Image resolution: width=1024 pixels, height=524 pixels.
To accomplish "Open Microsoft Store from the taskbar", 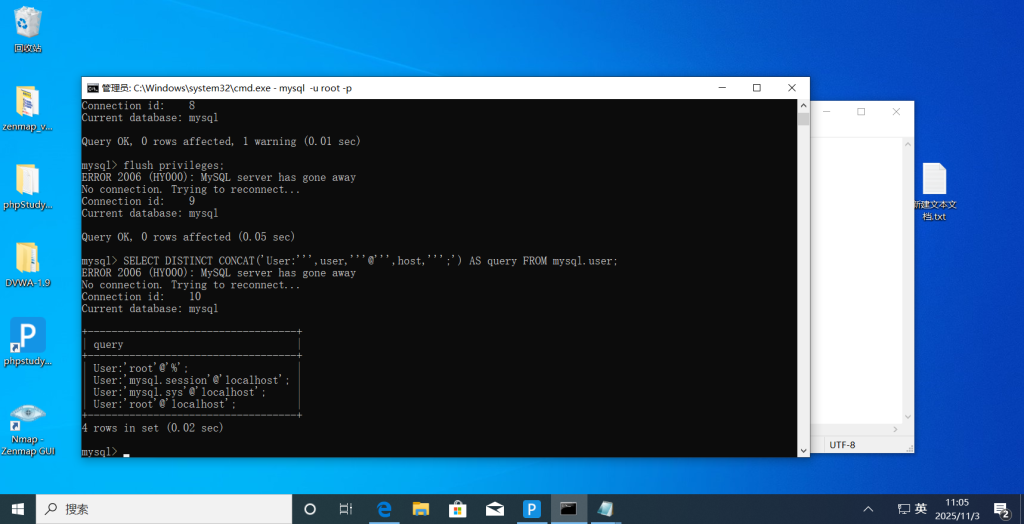I will pyautogui.click(x=458, y=509).
